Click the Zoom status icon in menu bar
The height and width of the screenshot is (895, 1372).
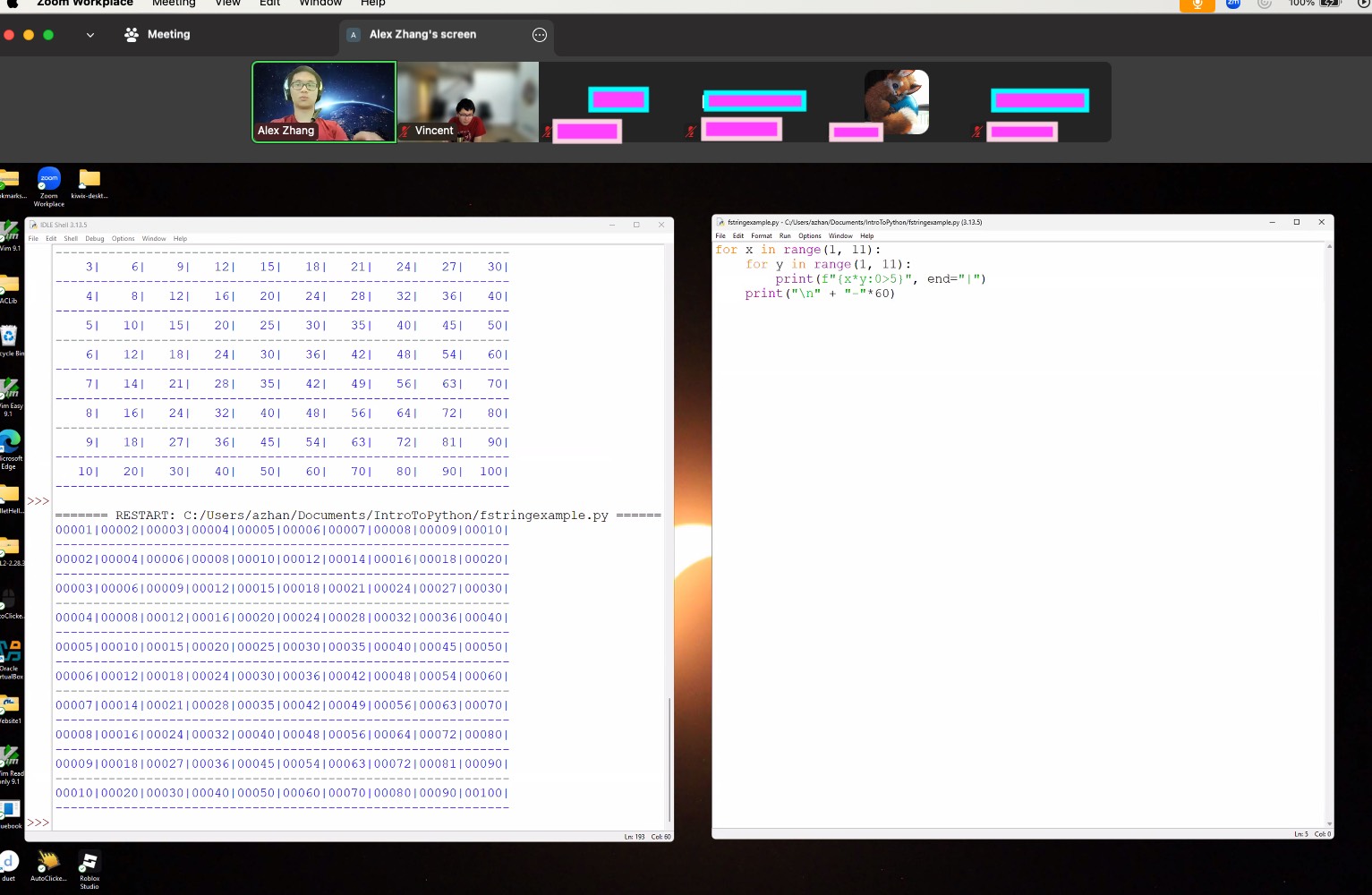coord(1233,4)
